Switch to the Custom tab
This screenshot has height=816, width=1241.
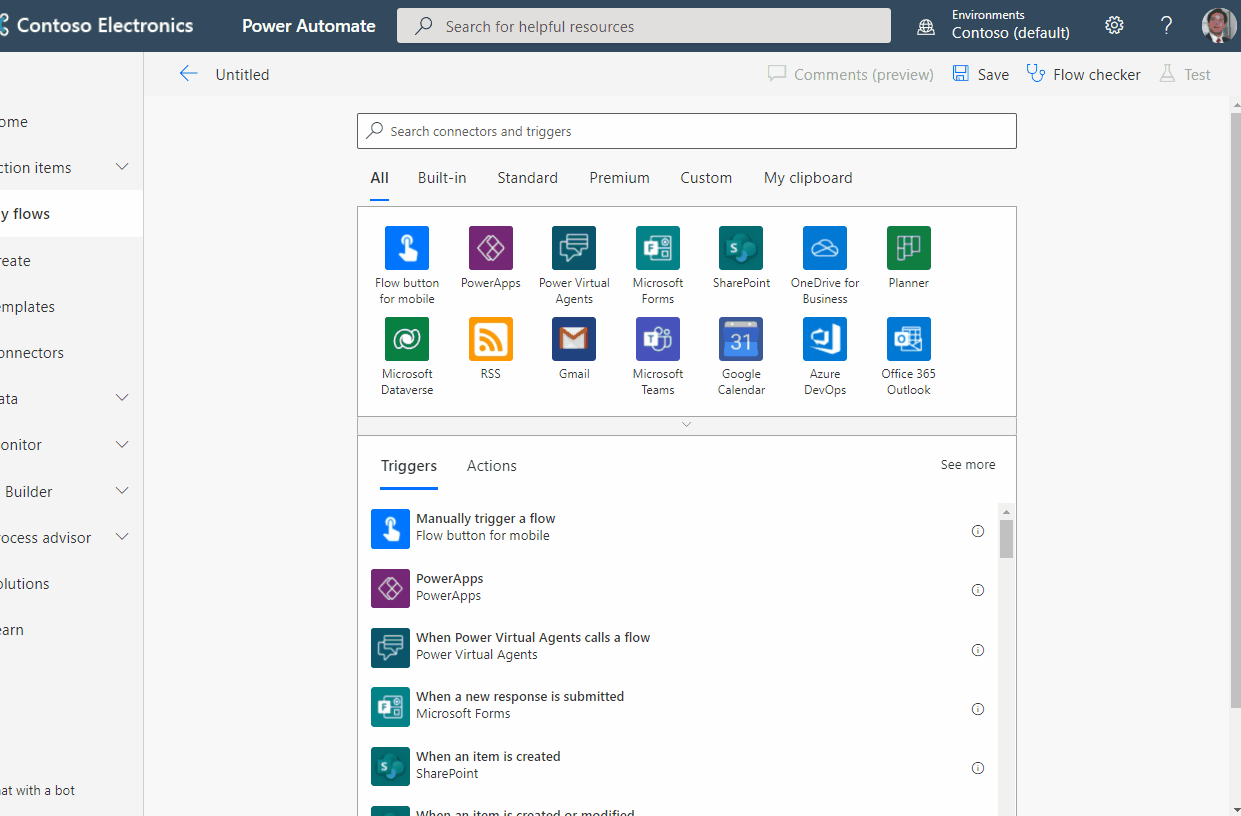[706, 178]
